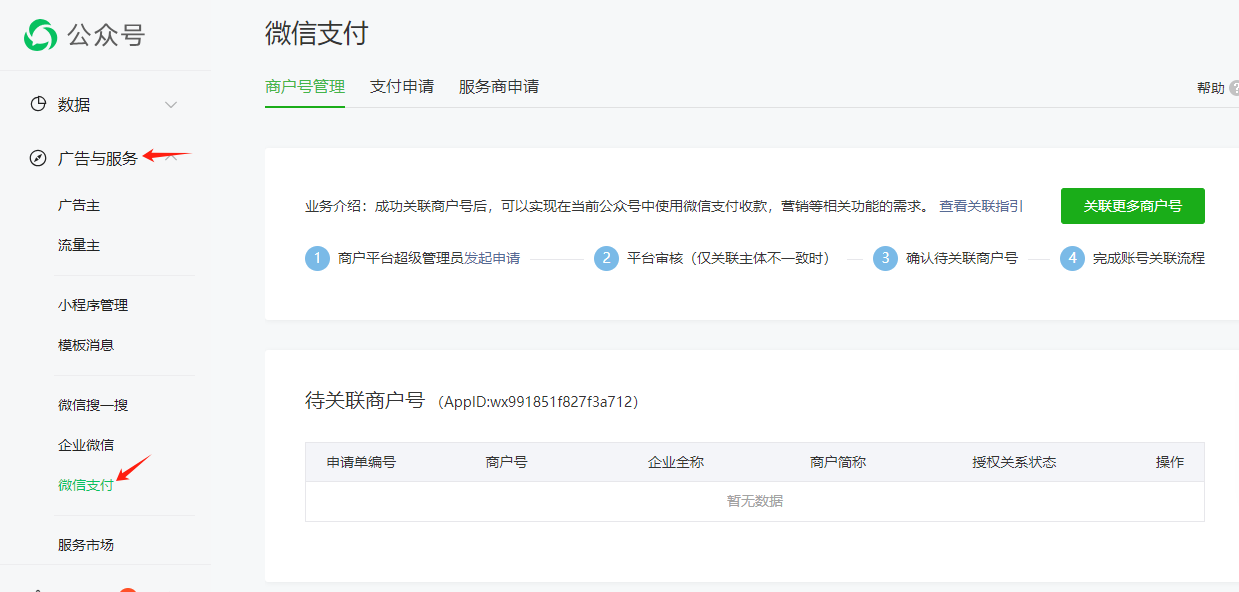The image size is (1239, 592).
Task: Open 模板消息 in the sidebar
Action: point(86,345)
